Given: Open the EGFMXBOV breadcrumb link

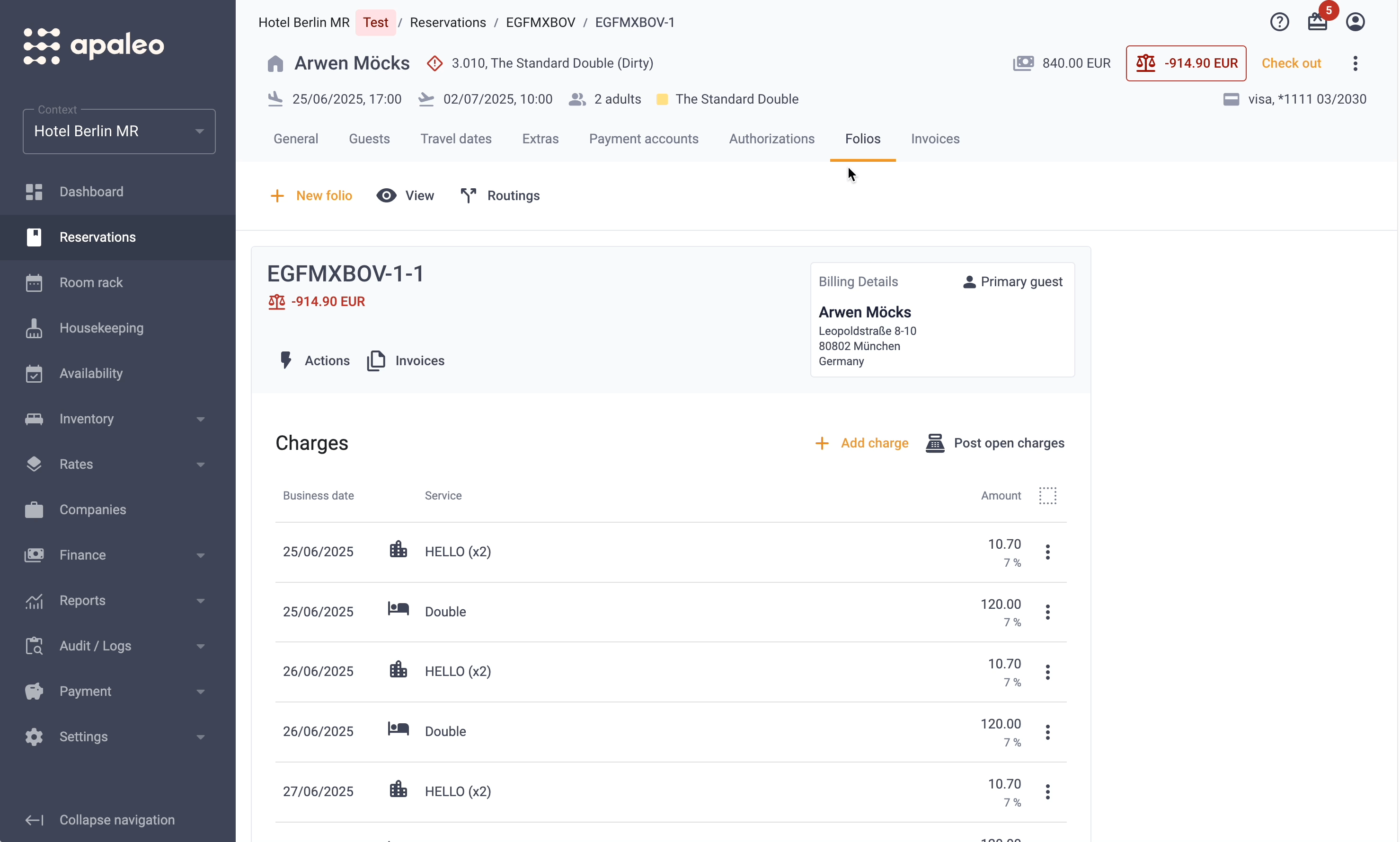Looking at the screenshot, I should coord(540,22).
